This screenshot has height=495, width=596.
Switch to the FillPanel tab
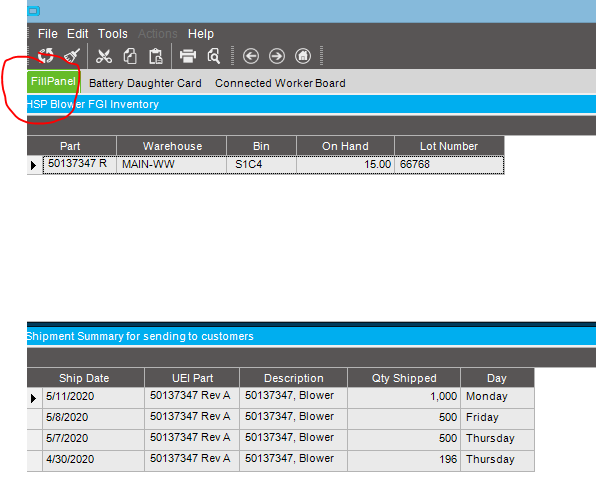pyautogui.click(x=53, y=81)
